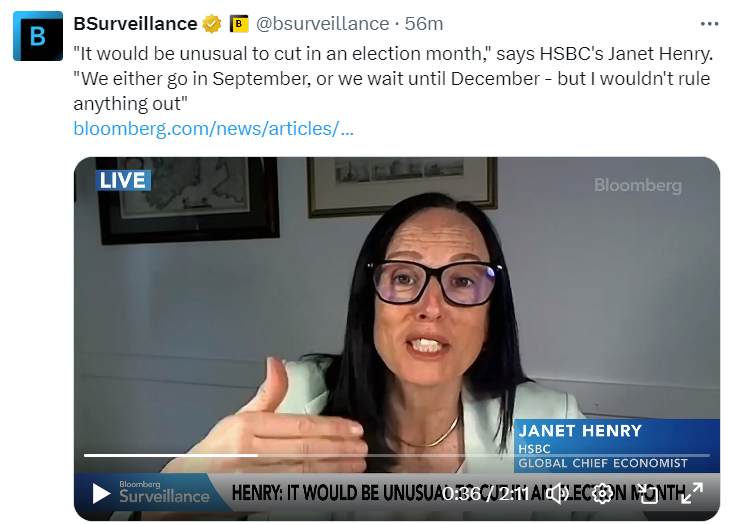Enable picture-in-picture mode for video
The width and height of the screenshot is (734, 524).
tap(647, 494)
